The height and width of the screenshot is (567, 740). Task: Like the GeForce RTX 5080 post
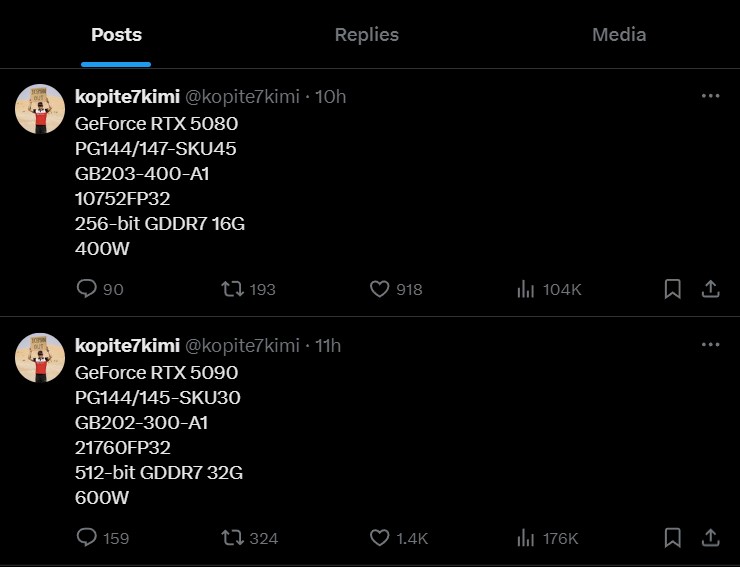click(379, 289)
